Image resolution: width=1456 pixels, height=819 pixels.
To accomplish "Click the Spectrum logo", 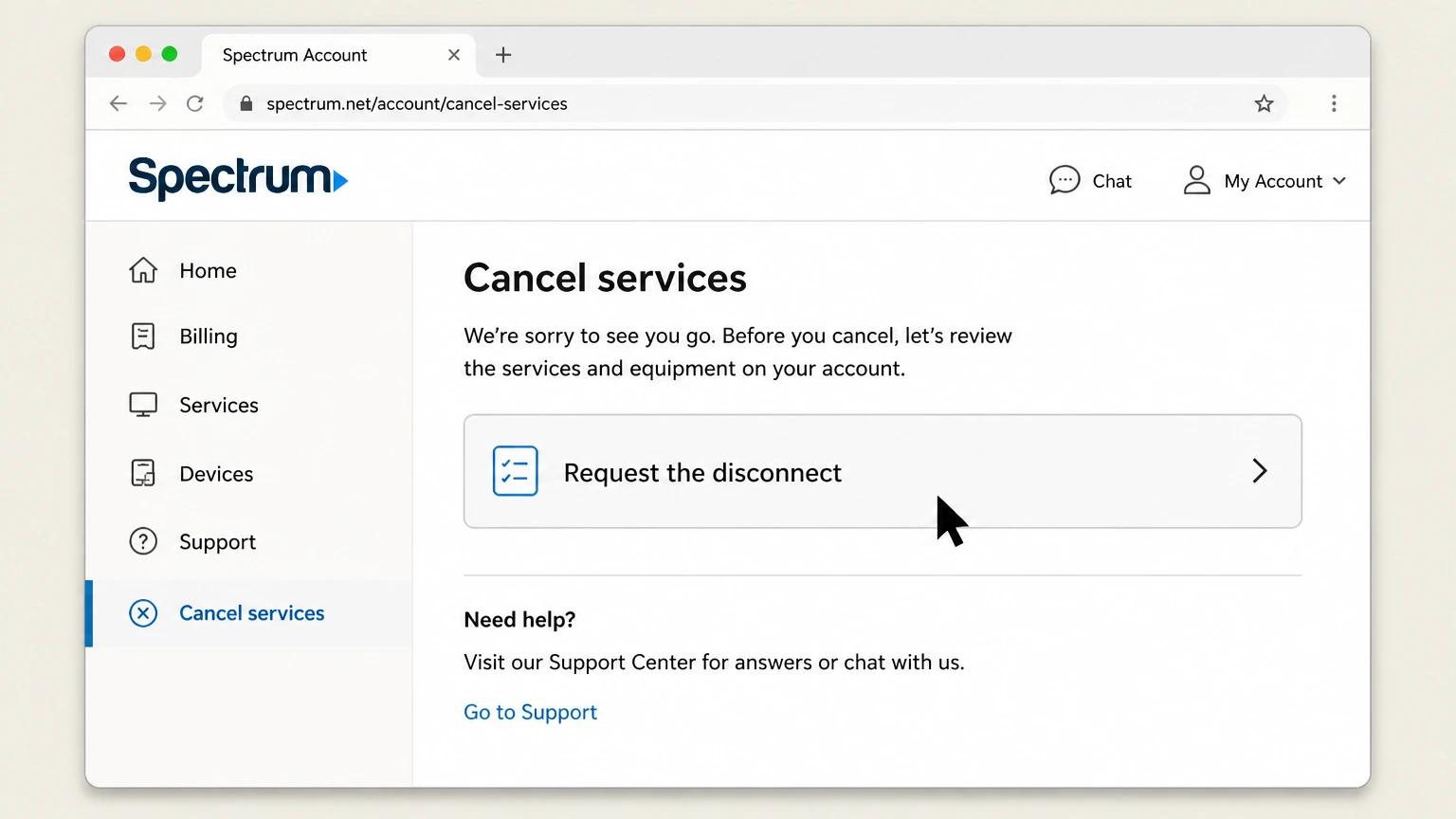I will (x=238, y=178).
